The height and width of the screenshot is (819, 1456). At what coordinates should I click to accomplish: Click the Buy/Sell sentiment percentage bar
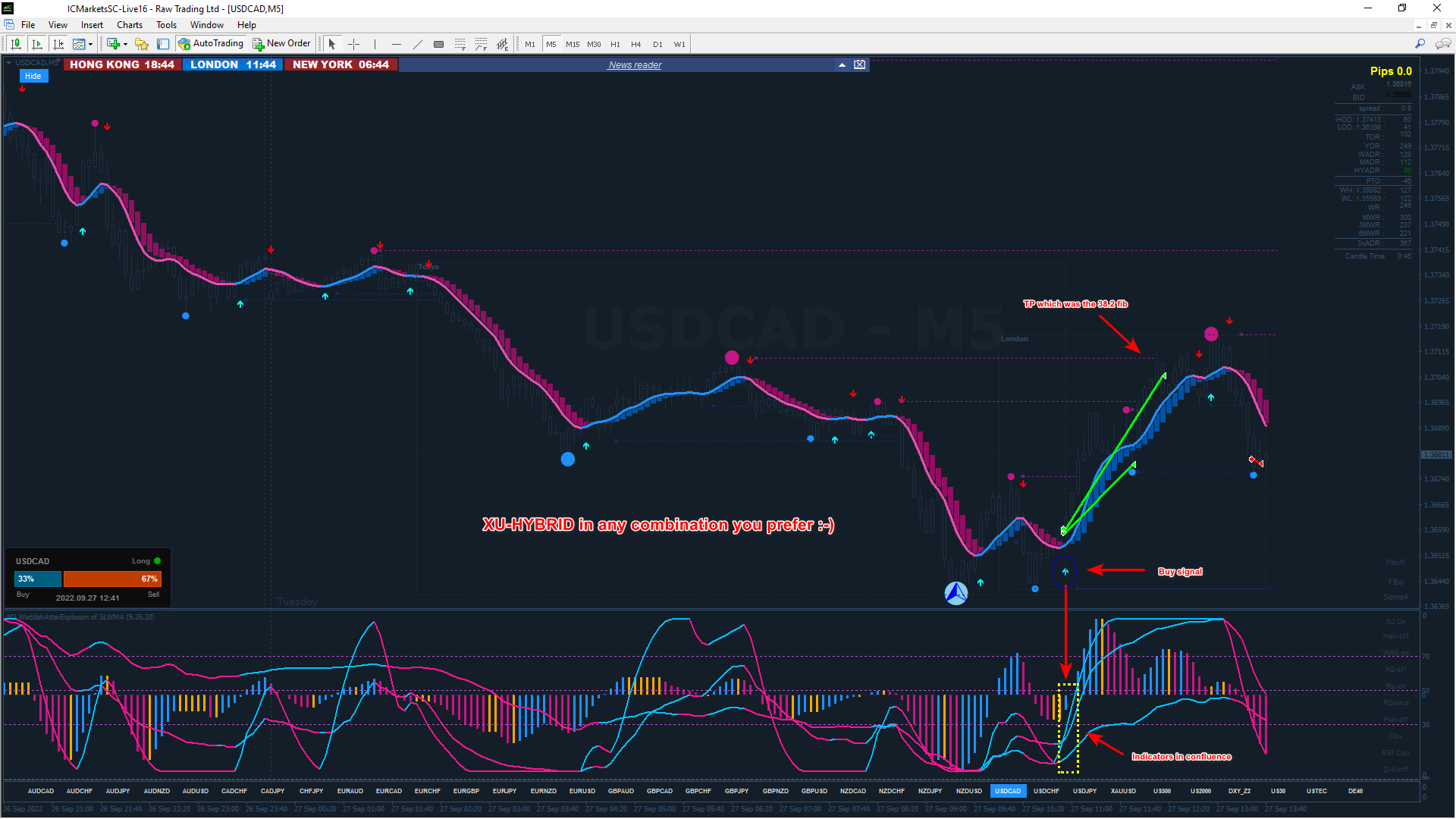point(88,579)
